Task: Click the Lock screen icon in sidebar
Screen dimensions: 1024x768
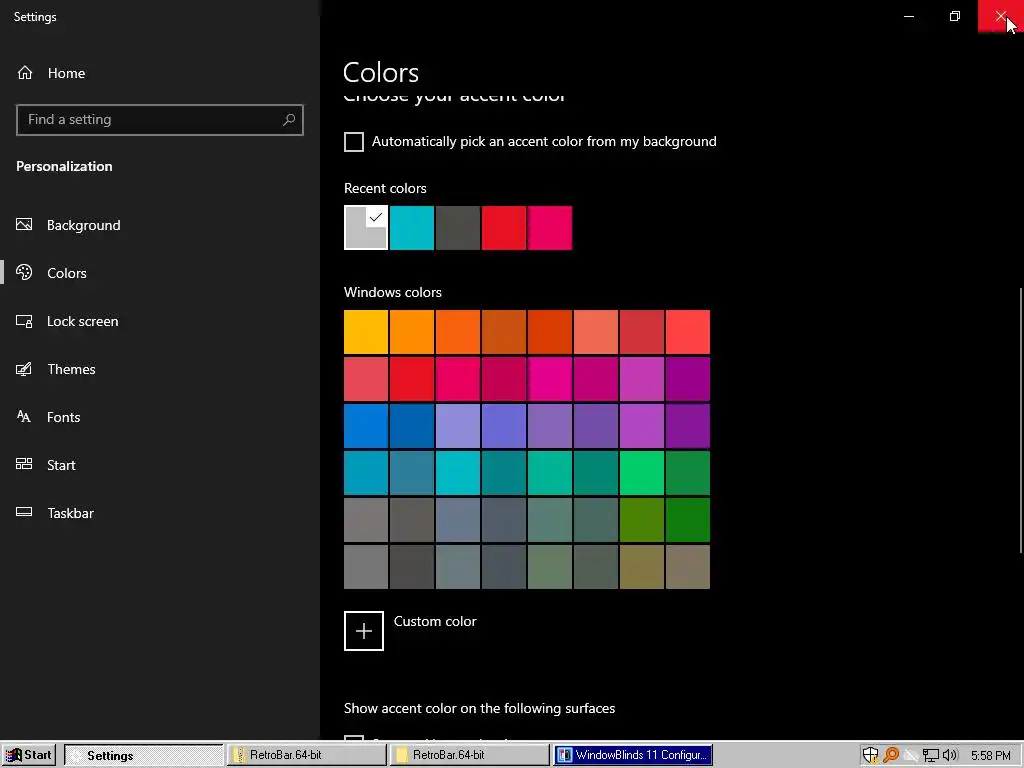Action: 24,321
